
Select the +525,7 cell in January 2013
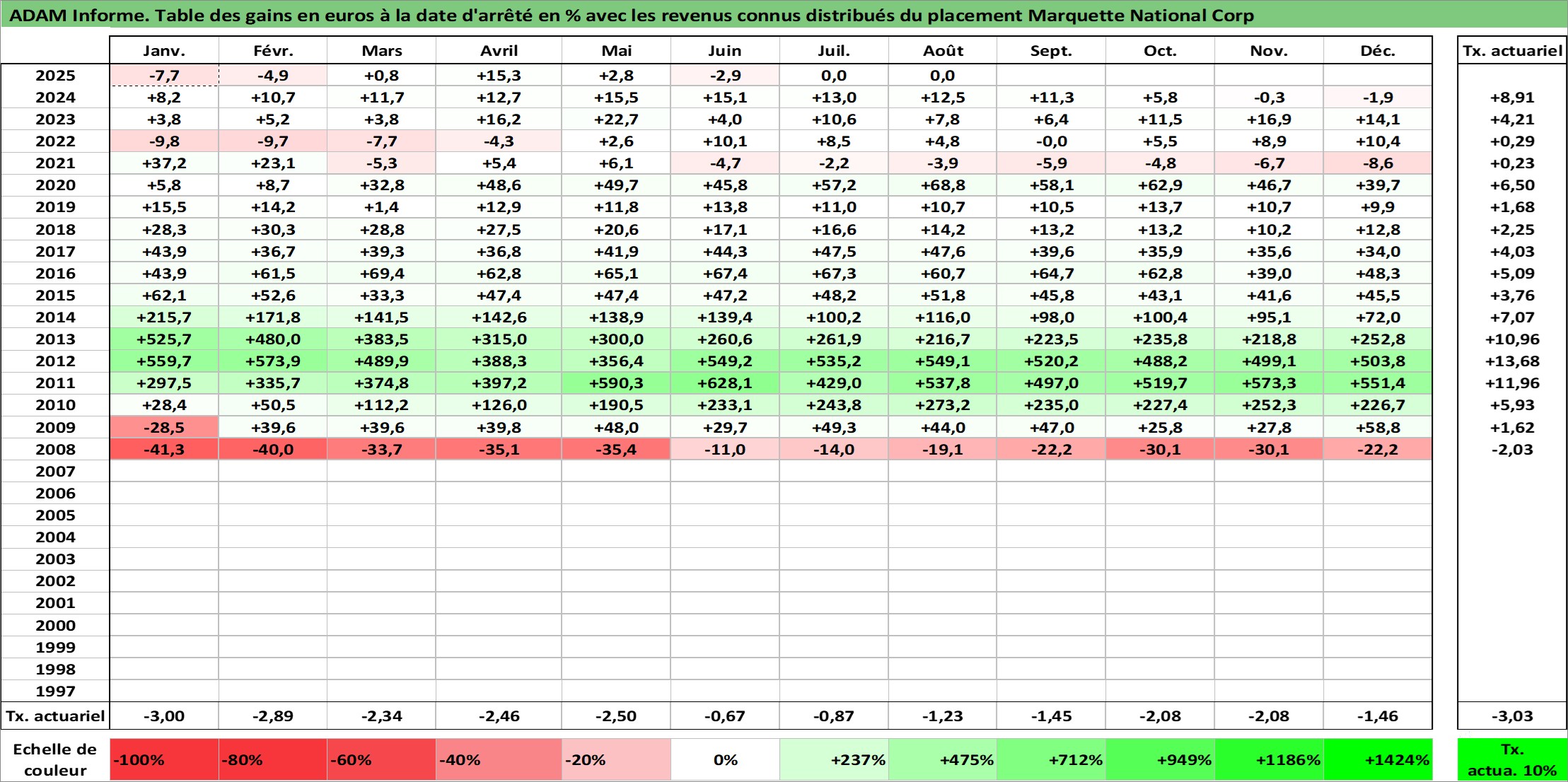pos(164,339)
